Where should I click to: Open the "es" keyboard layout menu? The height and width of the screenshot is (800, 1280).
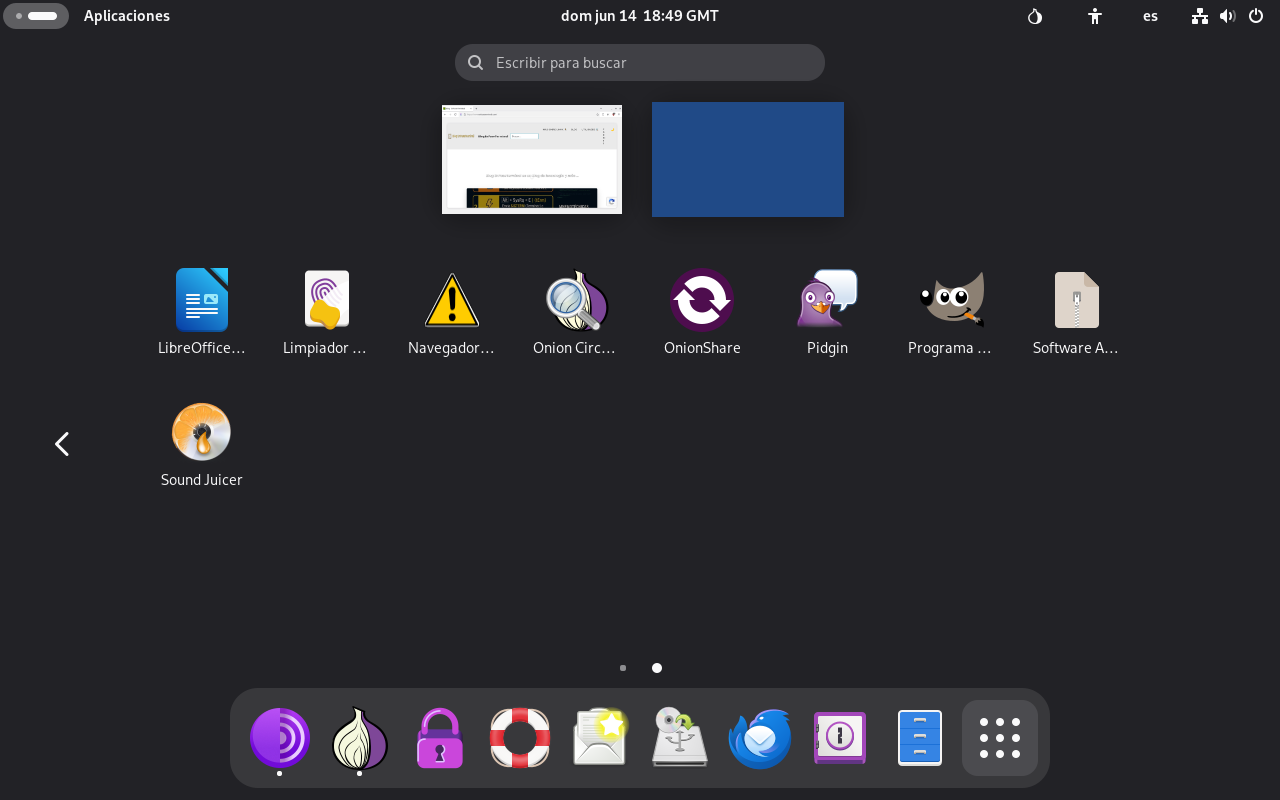(1151, 16)
